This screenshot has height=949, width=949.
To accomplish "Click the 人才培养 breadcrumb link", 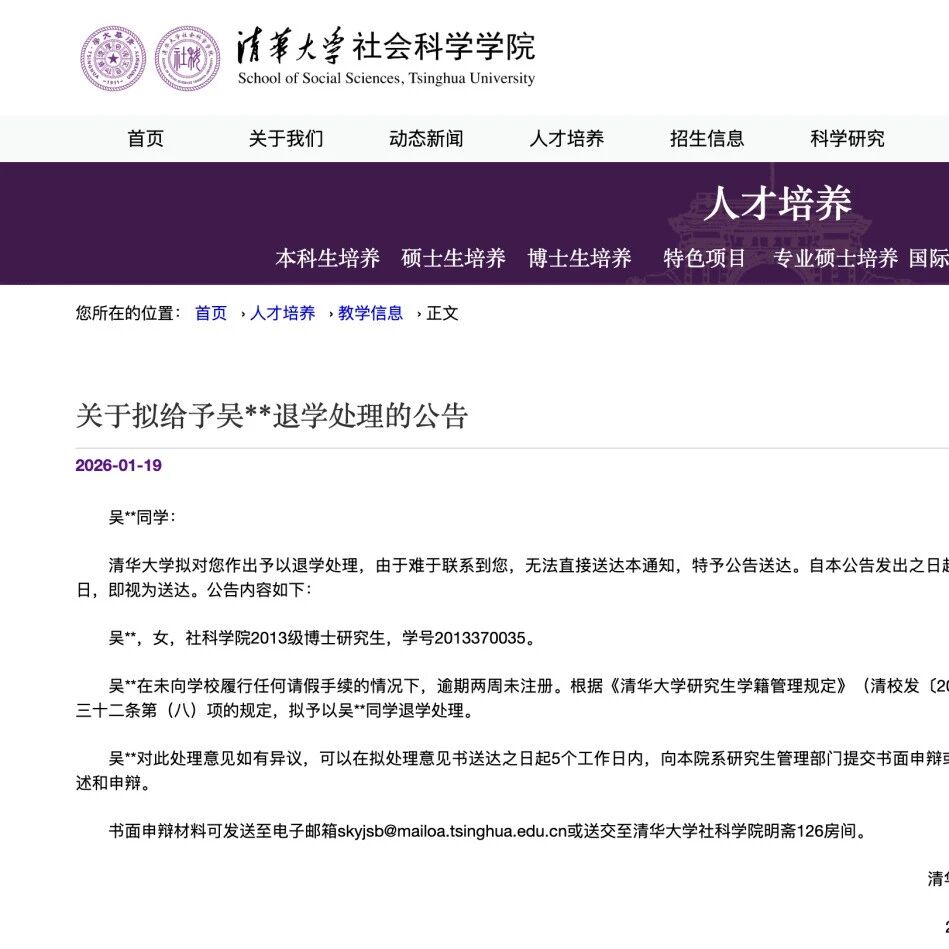I will coord(282,313).
